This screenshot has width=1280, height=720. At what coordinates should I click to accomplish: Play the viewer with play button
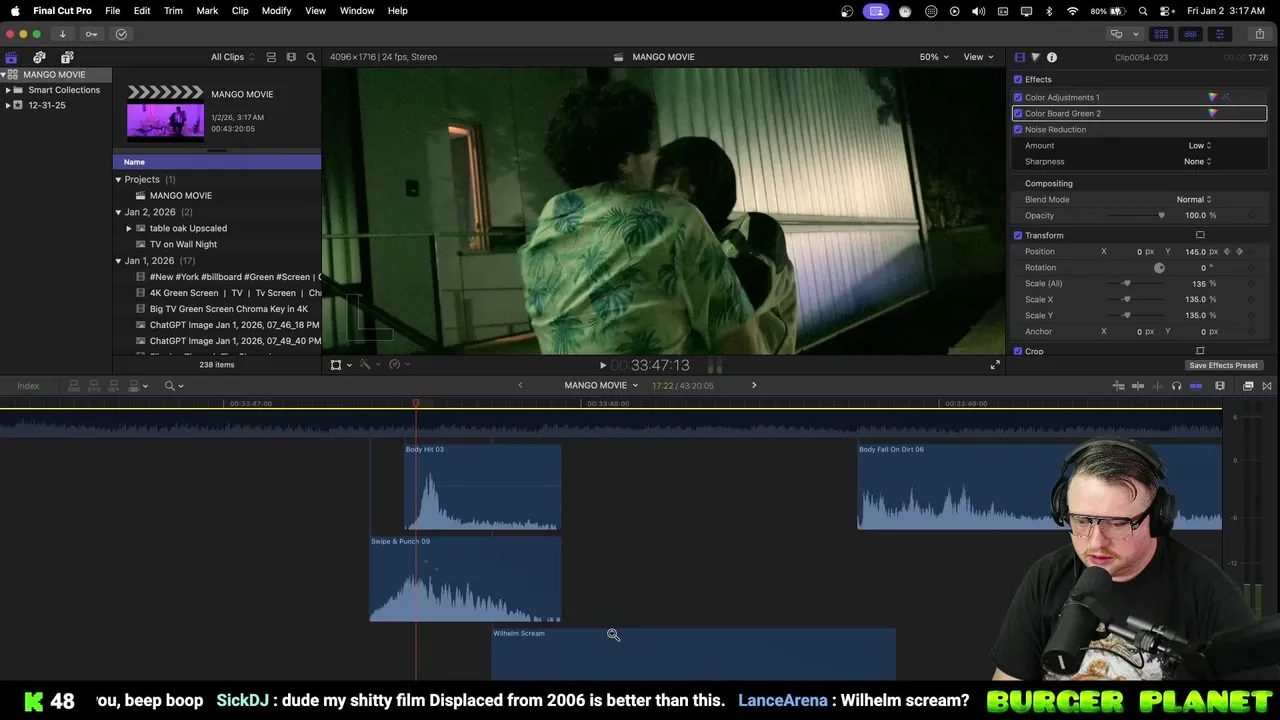coord(602,365)
